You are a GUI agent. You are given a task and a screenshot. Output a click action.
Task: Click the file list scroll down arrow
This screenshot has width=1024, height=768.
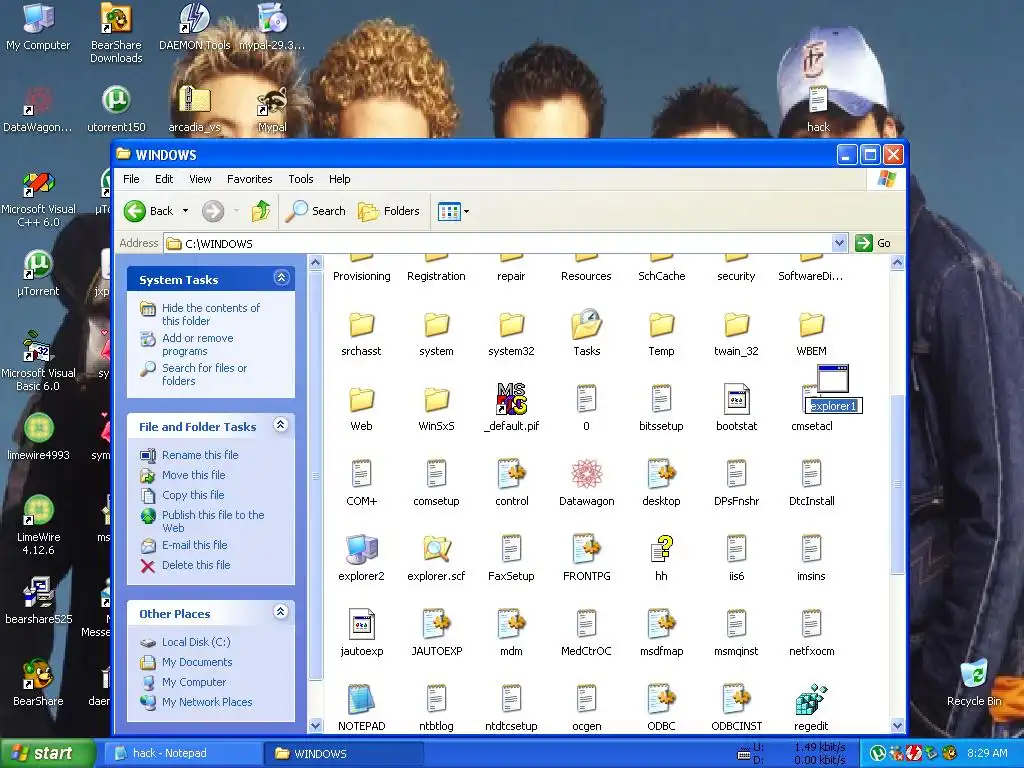tap(897, 726)
